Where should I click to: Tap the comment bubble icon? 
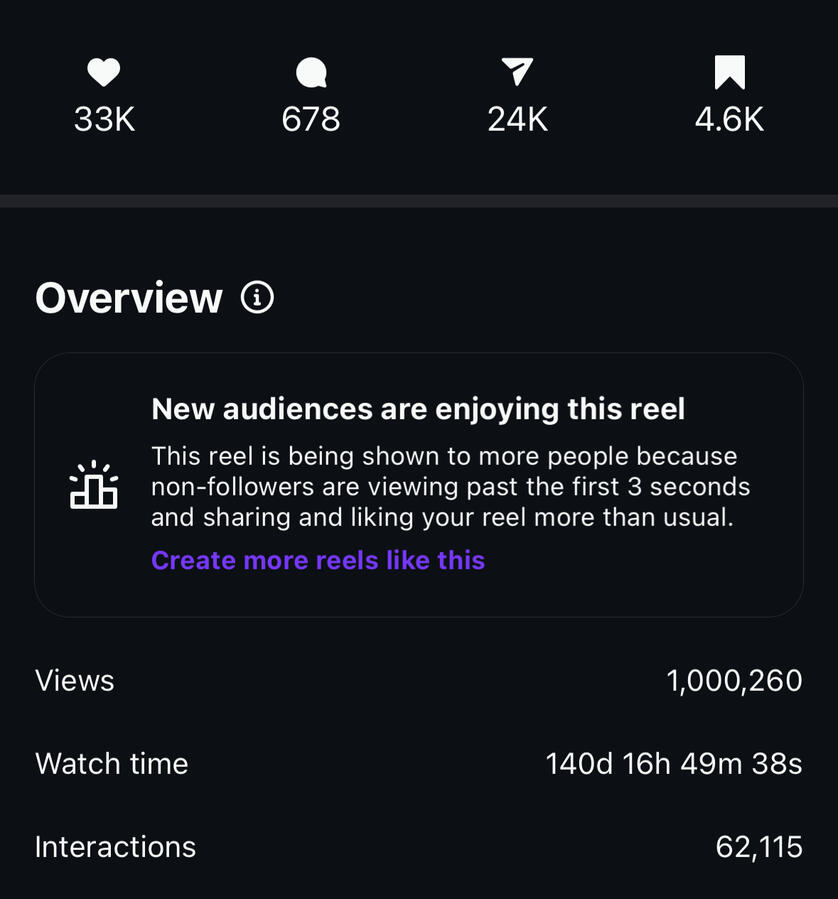tap(311, 72)
